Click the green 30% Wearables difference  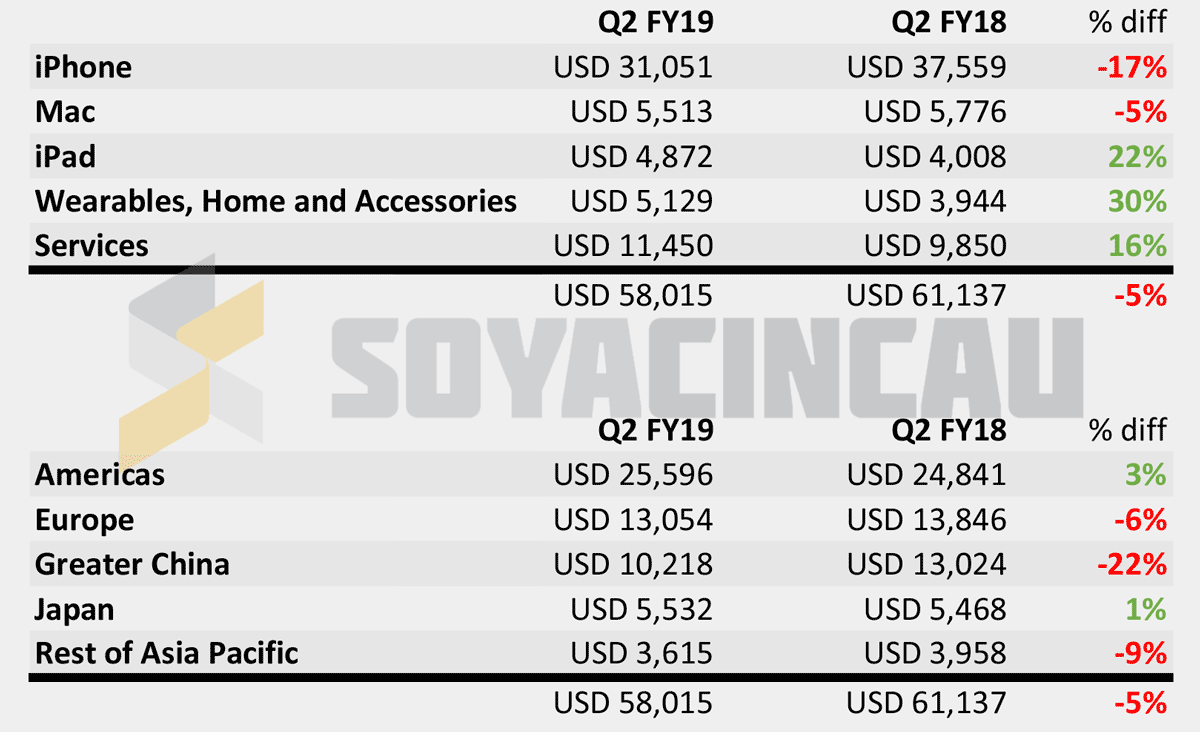1137,201
